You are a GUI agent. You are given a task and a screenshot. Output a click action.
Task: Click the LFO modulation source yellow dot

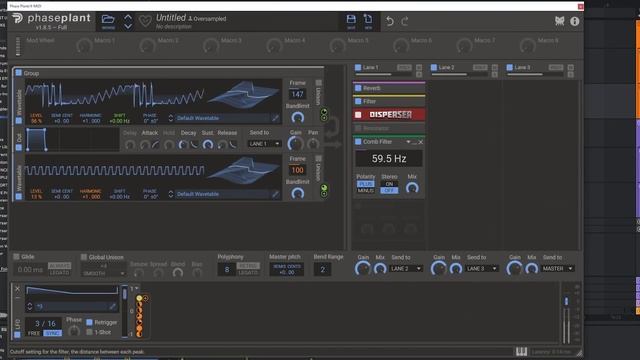click(139, 298)
